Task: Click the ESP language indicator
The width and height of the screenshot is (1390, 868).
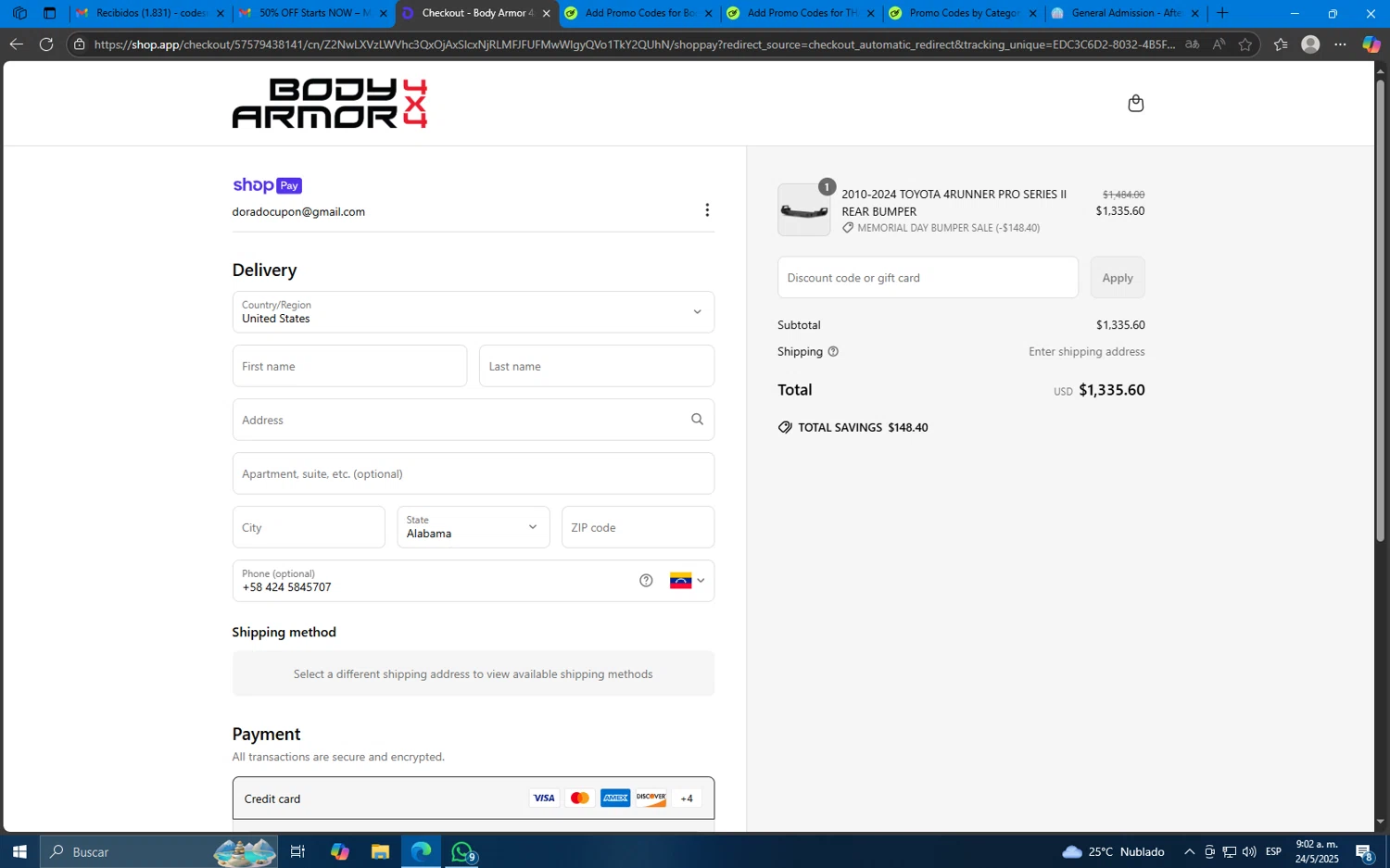Action: pyautogui.click(x=1273, y=851)
